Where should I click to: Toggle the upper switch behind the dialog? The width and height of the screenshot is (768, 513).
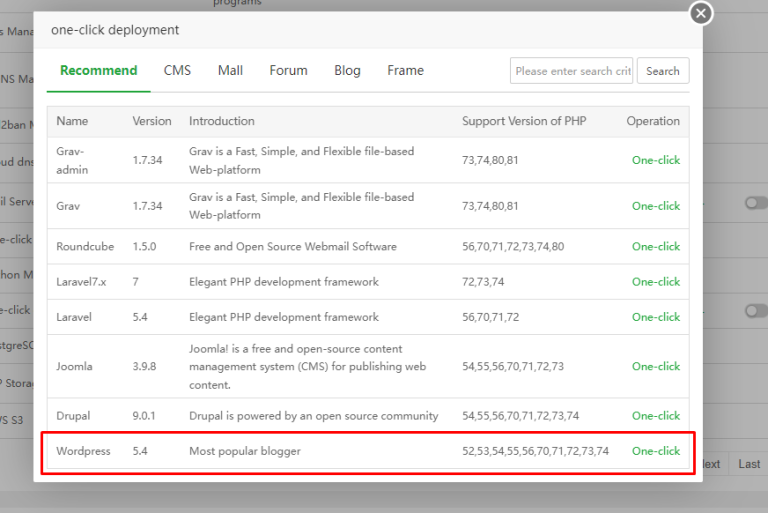(756, 203)
